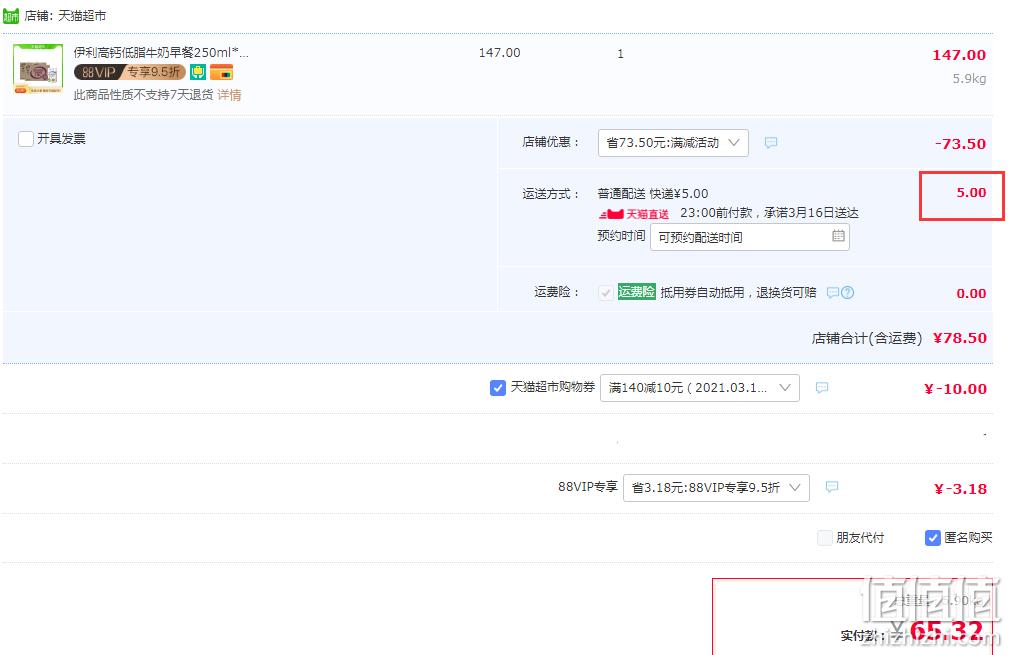1010x655 pixels.
Task: Click the question mark help icon for 运费险
Action: 848,292
